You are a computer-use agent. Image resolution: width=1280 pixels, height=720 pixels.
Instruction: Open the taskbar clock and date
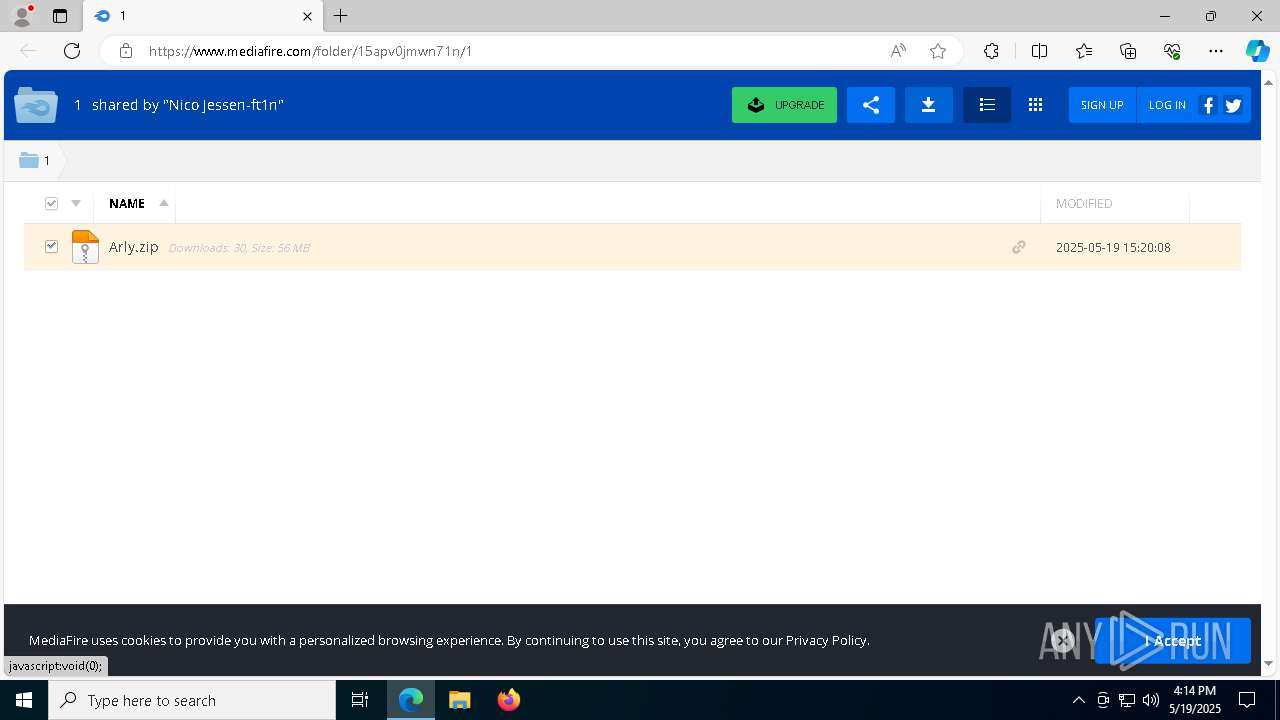point(1195,700)
